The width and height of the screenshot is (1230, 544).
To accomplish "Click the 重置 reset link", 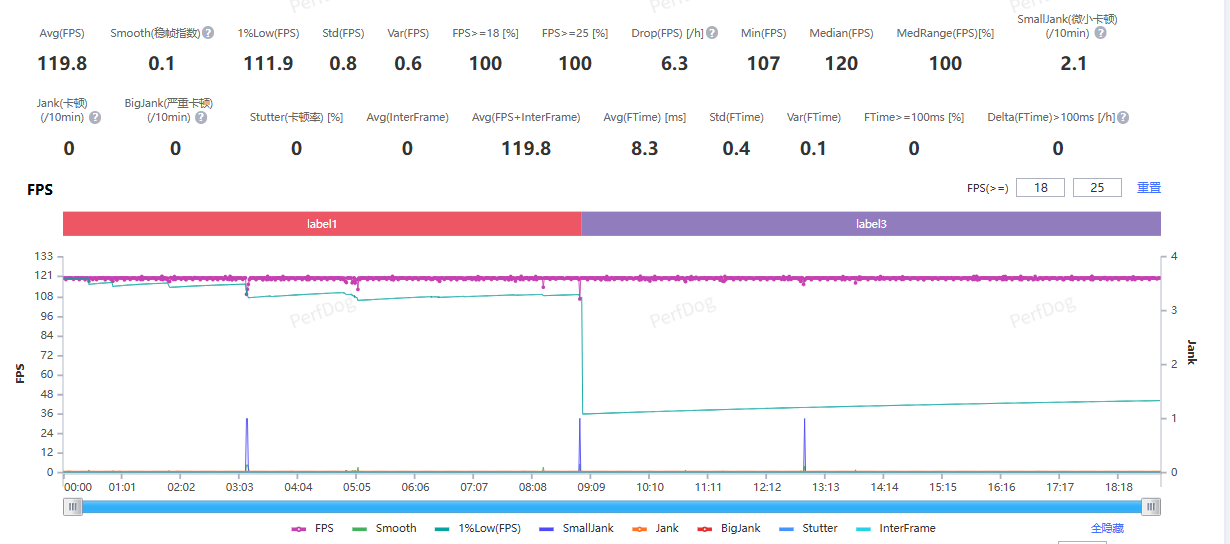I will [1149, 188].
